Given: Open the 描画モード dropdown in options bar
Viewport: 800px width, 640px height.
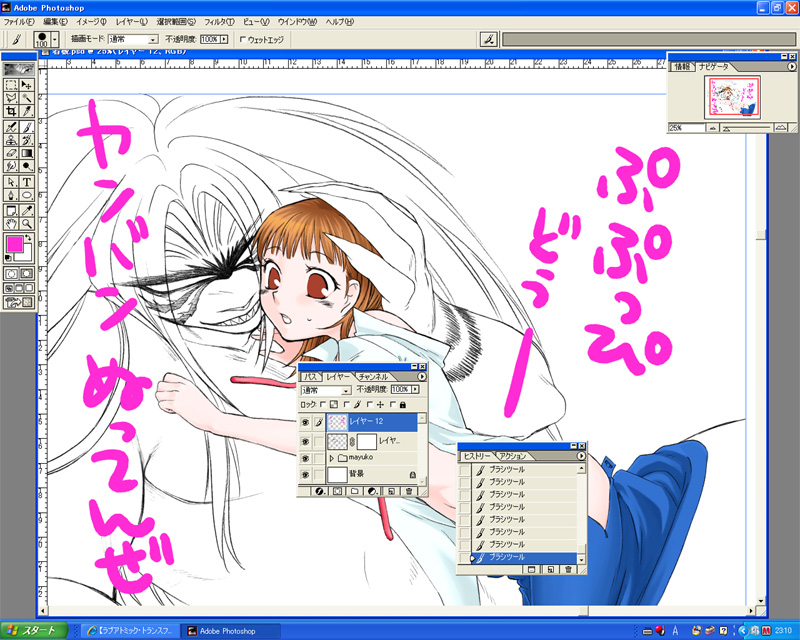Looking at the screenshot, I should [133, 39].
